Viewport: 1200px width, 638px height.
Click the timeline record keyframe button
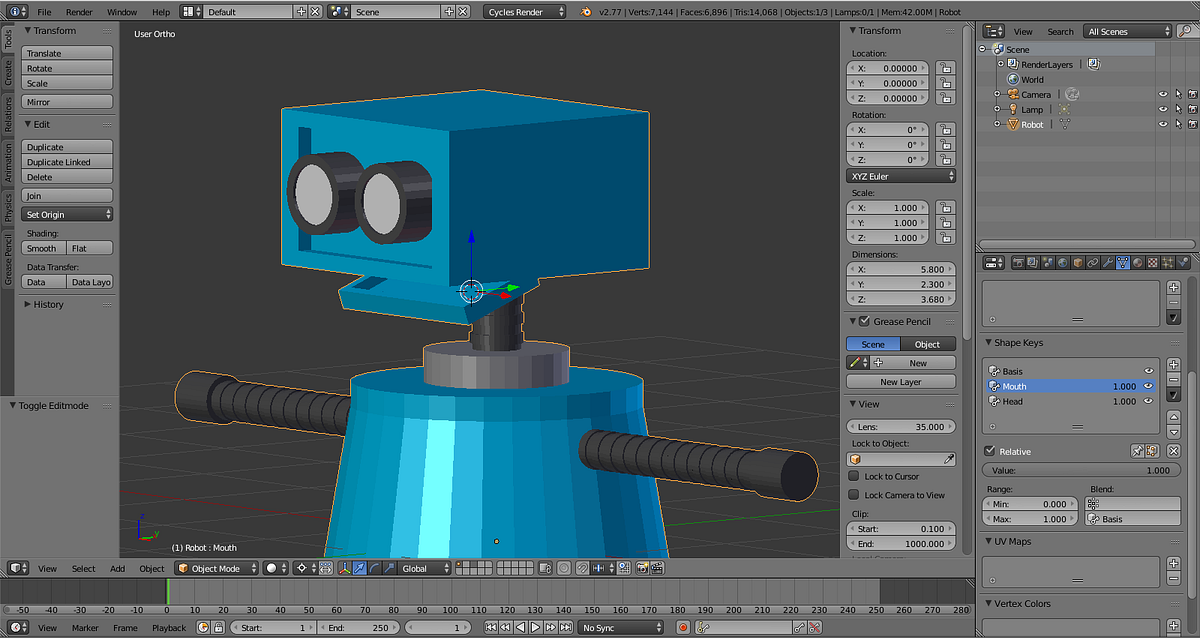tap(683, 628)
